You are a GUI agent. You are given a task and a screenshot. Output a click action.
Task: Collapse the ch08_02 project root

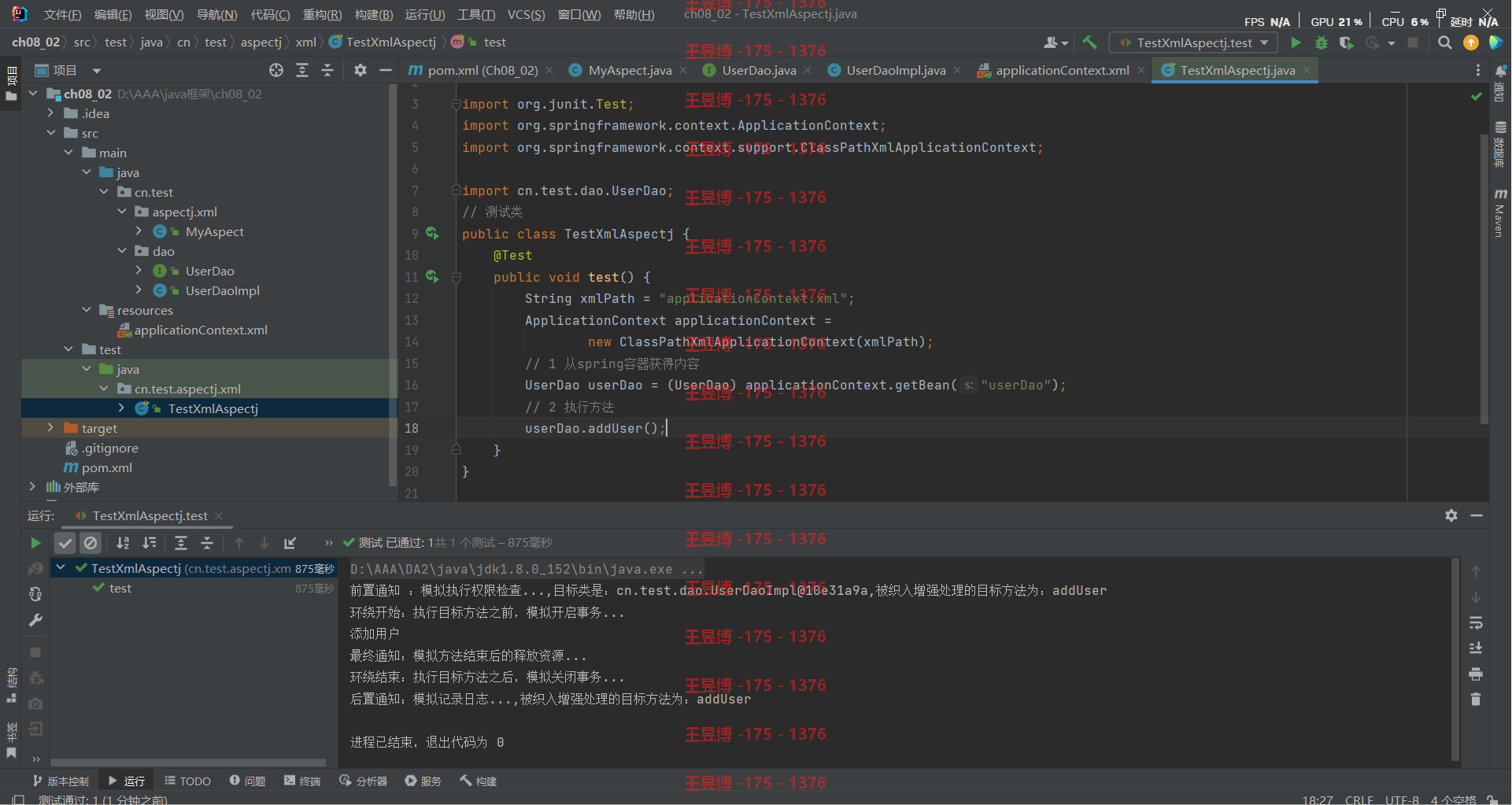(33, 94)
